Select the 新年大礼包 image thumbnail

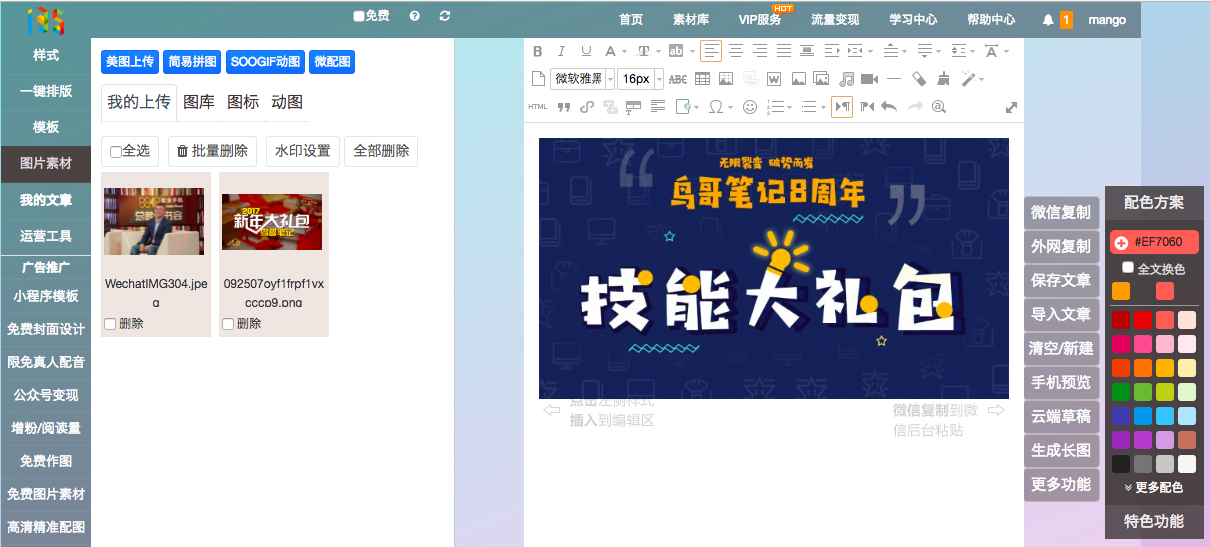tap(272, 221)
